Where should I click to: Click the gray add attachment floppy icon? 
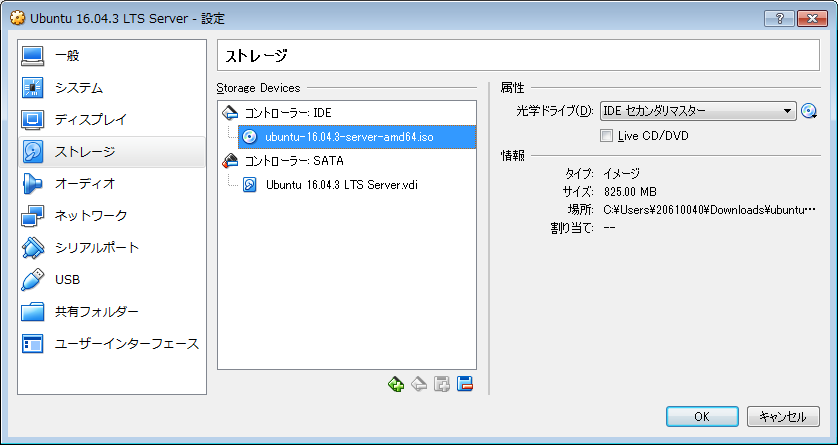coord(442,384)
